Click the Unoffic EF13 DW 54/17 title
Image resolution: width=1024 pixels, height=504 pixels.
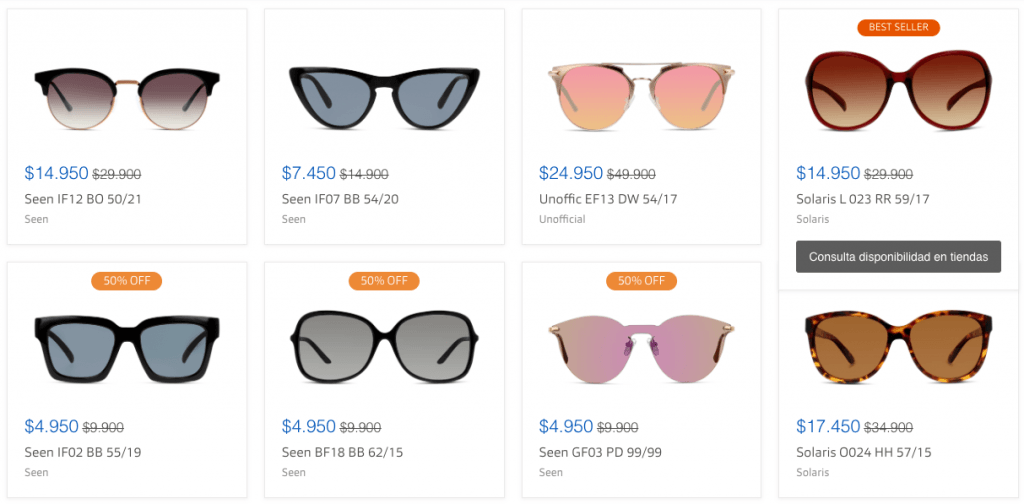608,199
